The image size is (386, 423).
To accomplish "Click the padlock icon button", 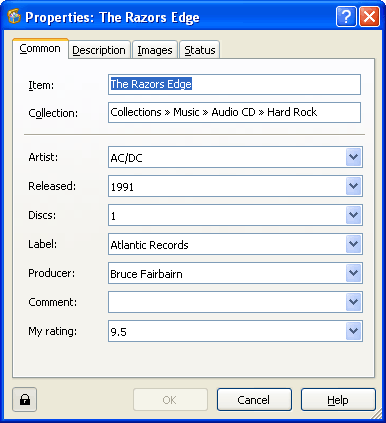I will (x=25, y=399).
